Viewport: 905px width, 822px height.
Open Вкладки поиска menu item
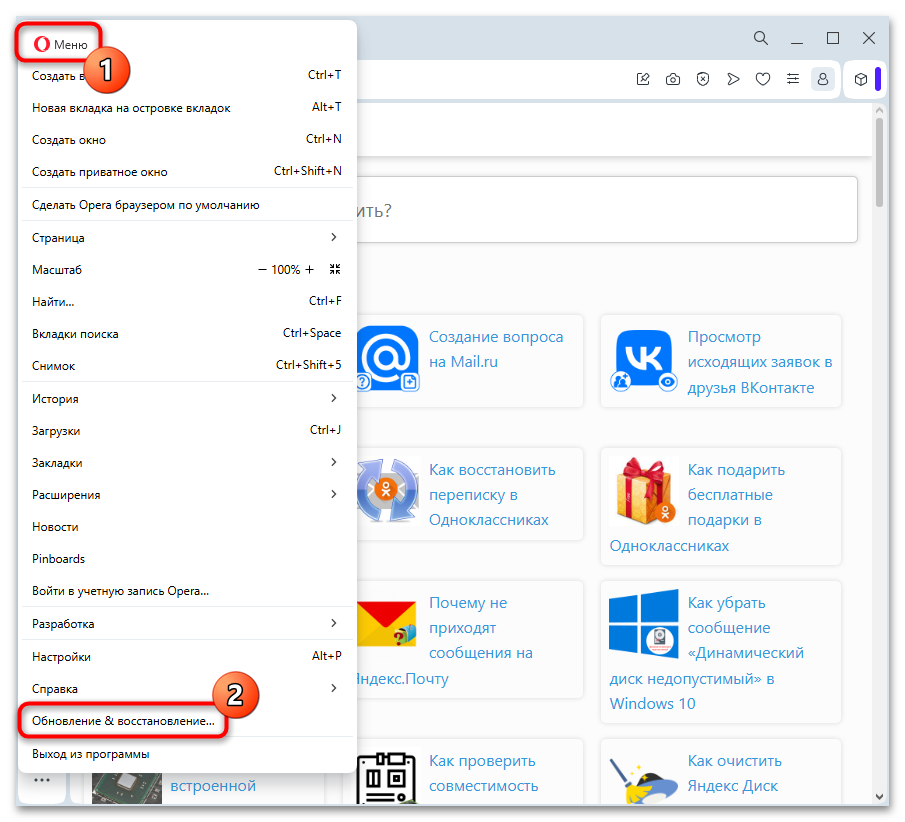(x=187, y=334)
